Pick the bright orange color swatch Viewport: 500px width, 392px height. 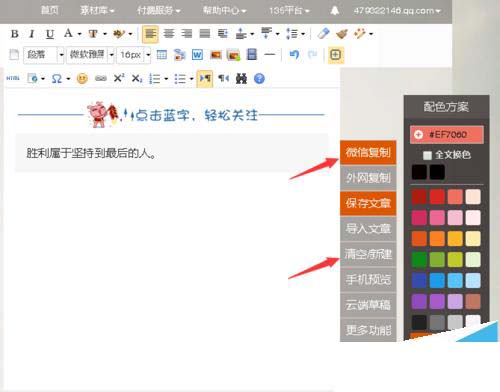(x=437, y=239)
